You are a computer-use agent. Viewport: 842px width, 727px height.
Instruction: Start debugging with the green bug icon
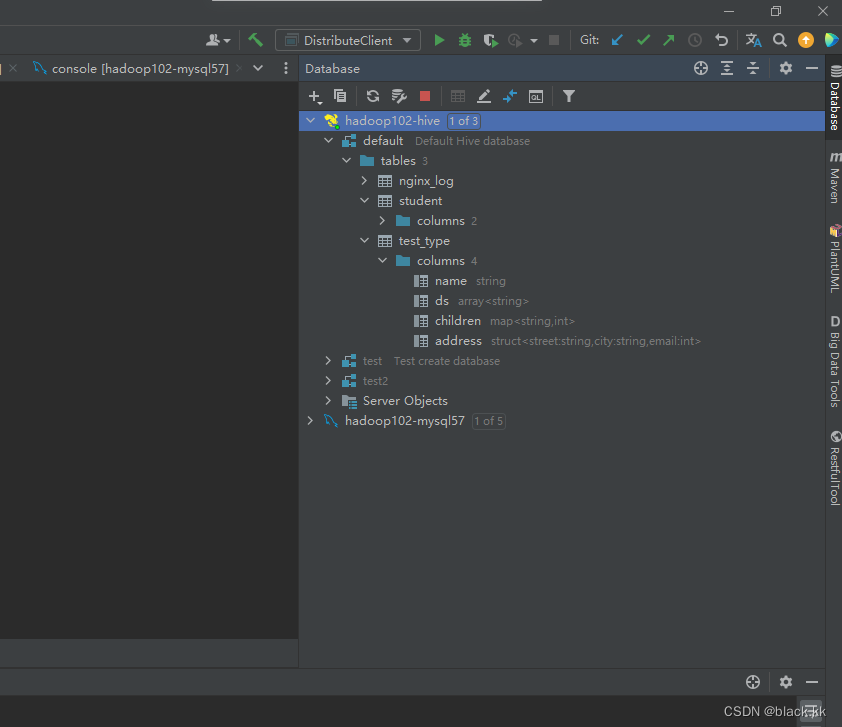[464, 40]
